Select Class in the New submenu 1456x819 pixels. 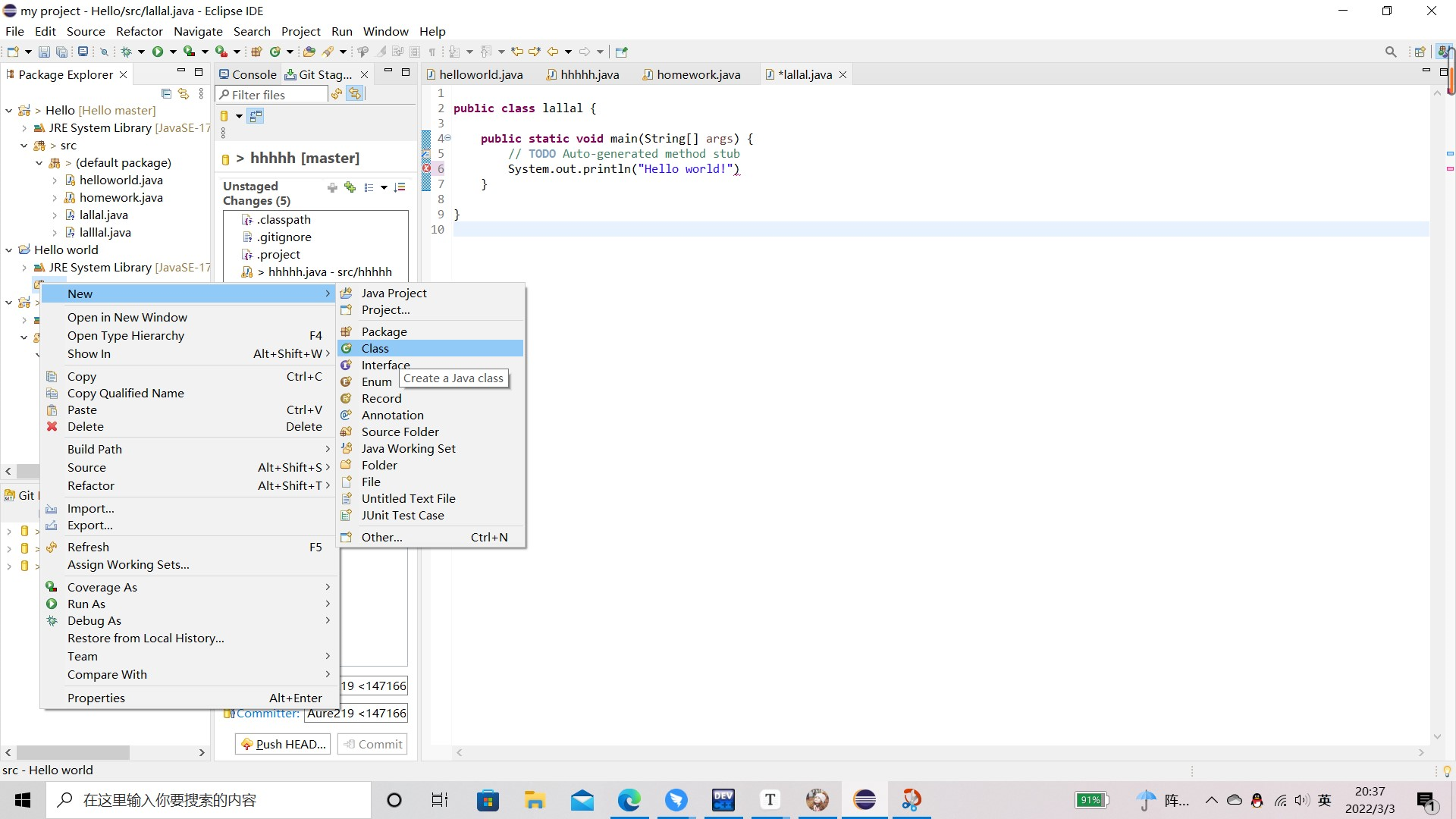[x=431, y=348]
